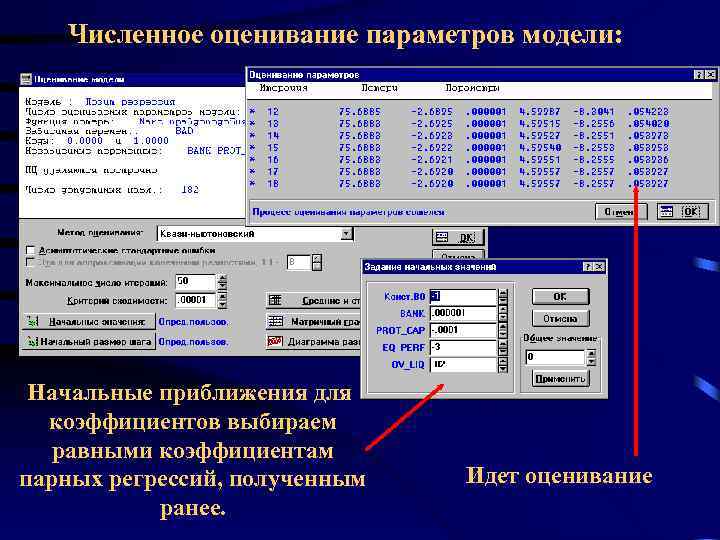Click the spinner of the Общее значение field

click(591, 357)
